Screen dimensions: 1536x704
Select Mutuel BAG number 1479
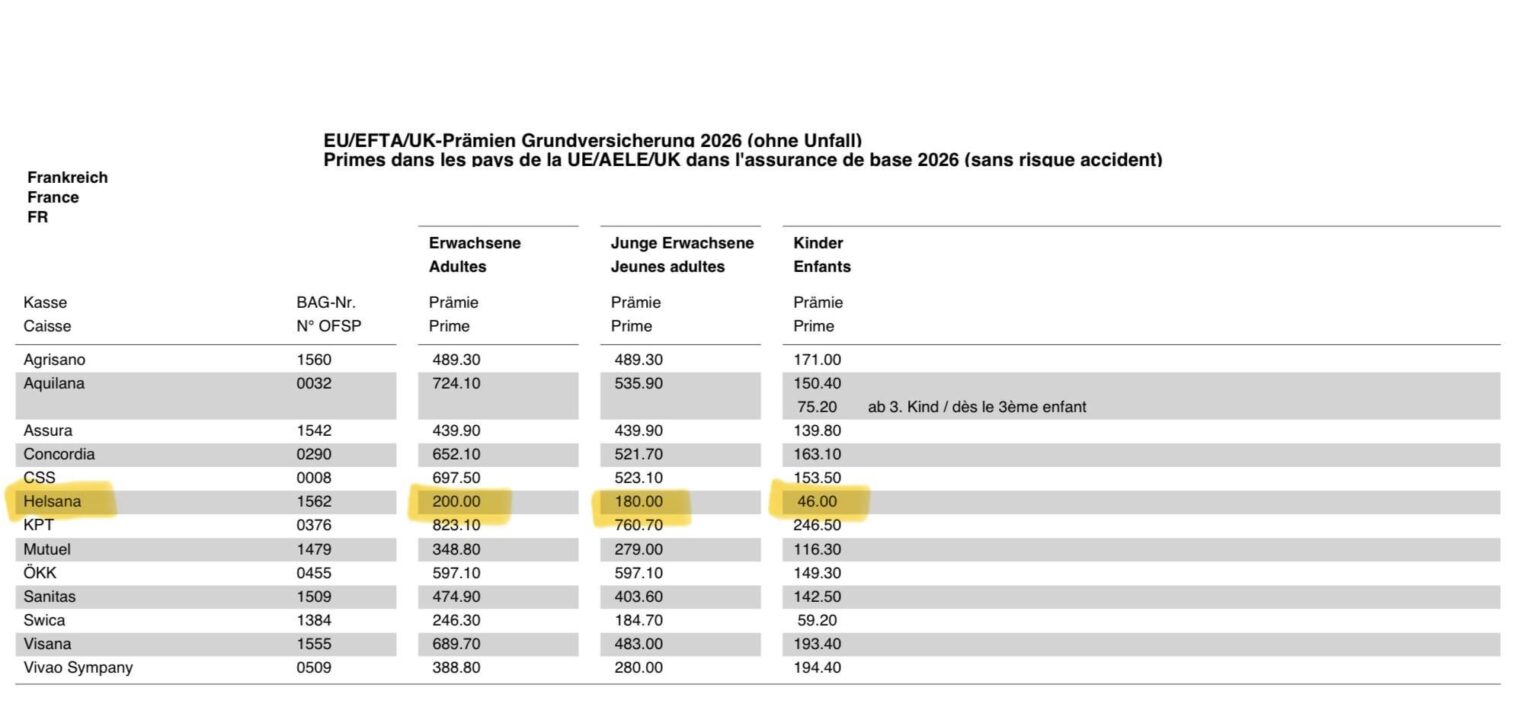click(x=313, y=549)
